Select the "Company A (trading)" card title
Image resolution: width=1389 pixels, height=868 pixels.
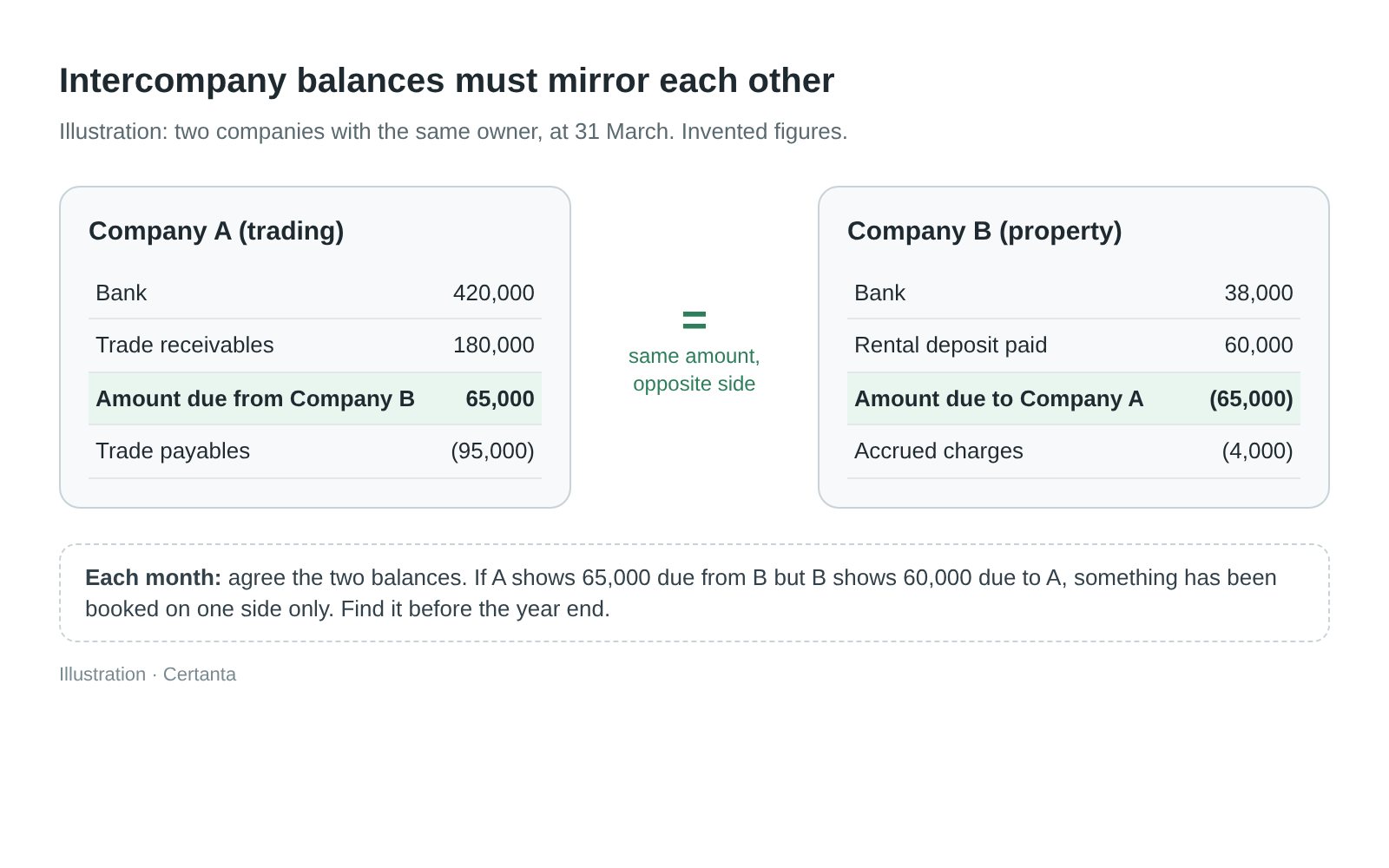pyautogui.click(x=216, y=231)
